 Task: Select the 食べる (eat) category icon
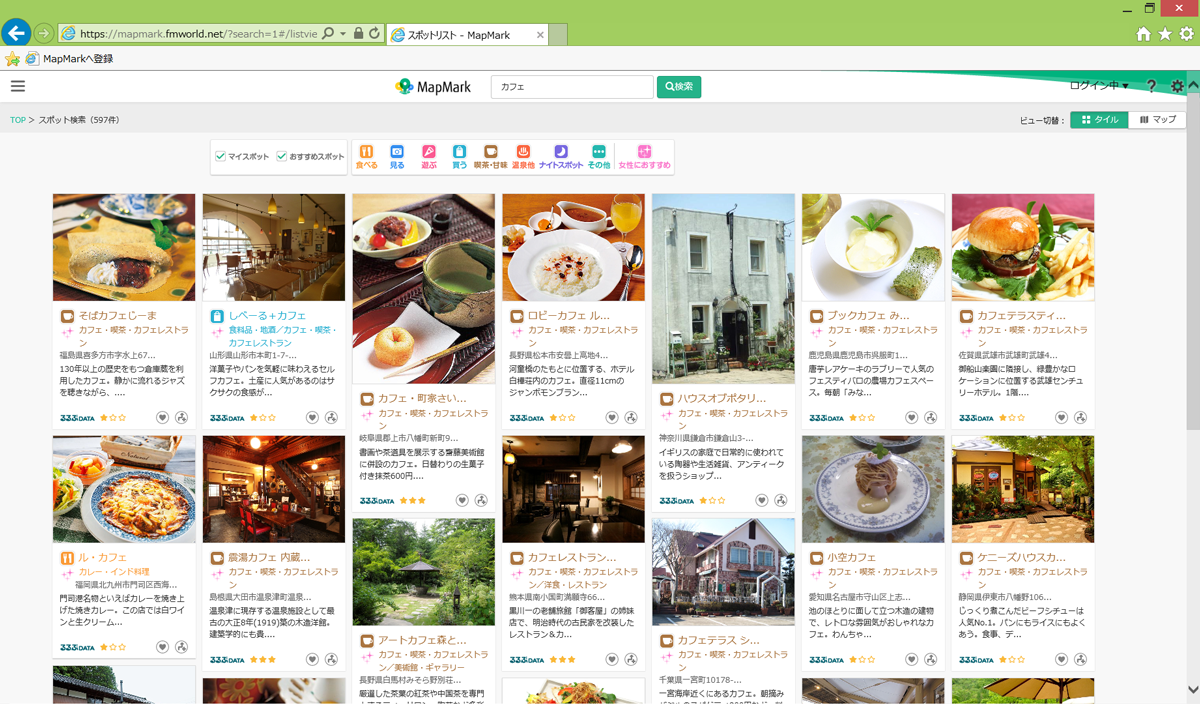click(x=367, y=157)
